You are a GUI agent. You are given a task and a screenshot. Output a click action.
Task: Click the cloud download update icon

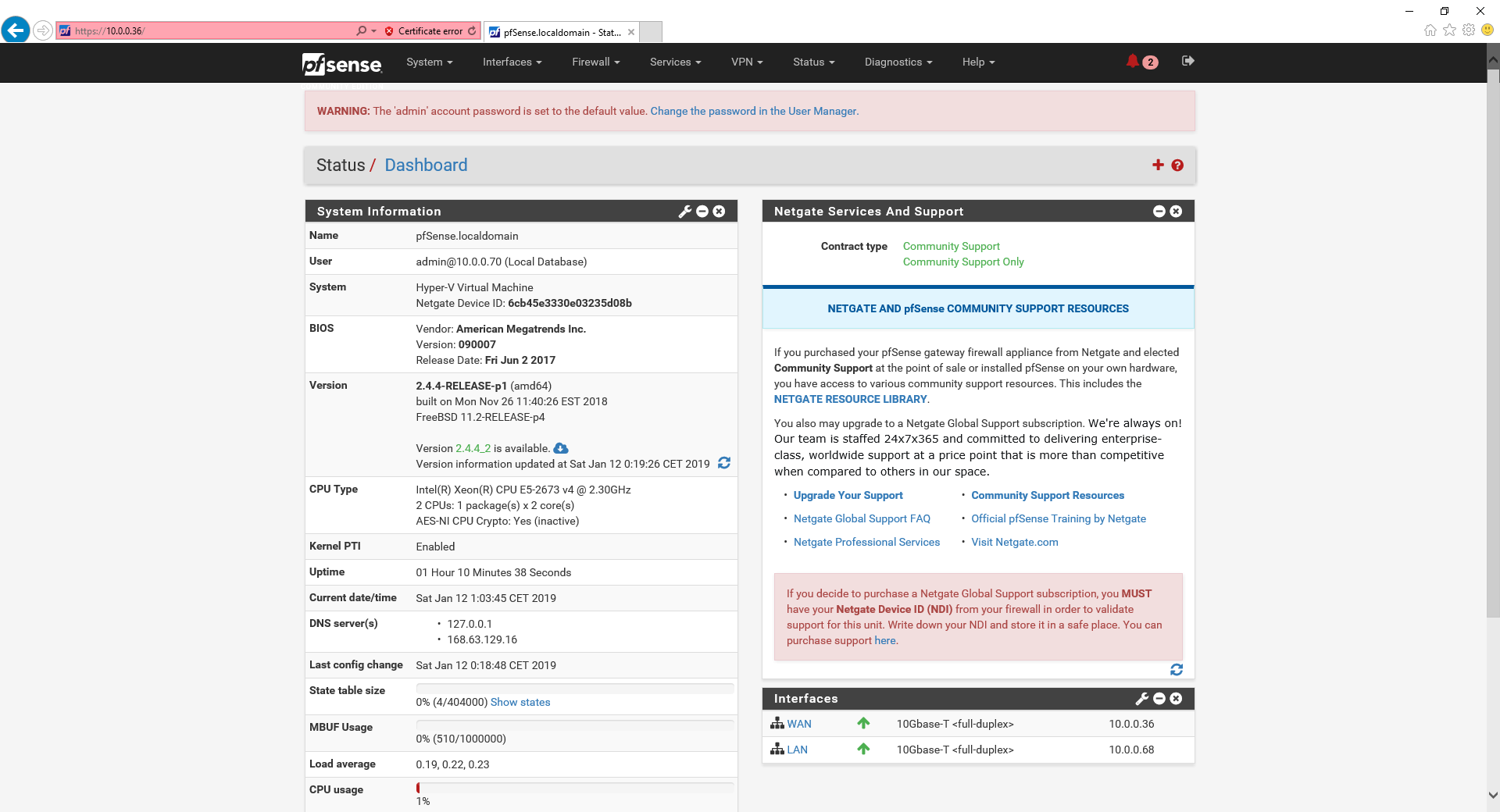(560, 448)
